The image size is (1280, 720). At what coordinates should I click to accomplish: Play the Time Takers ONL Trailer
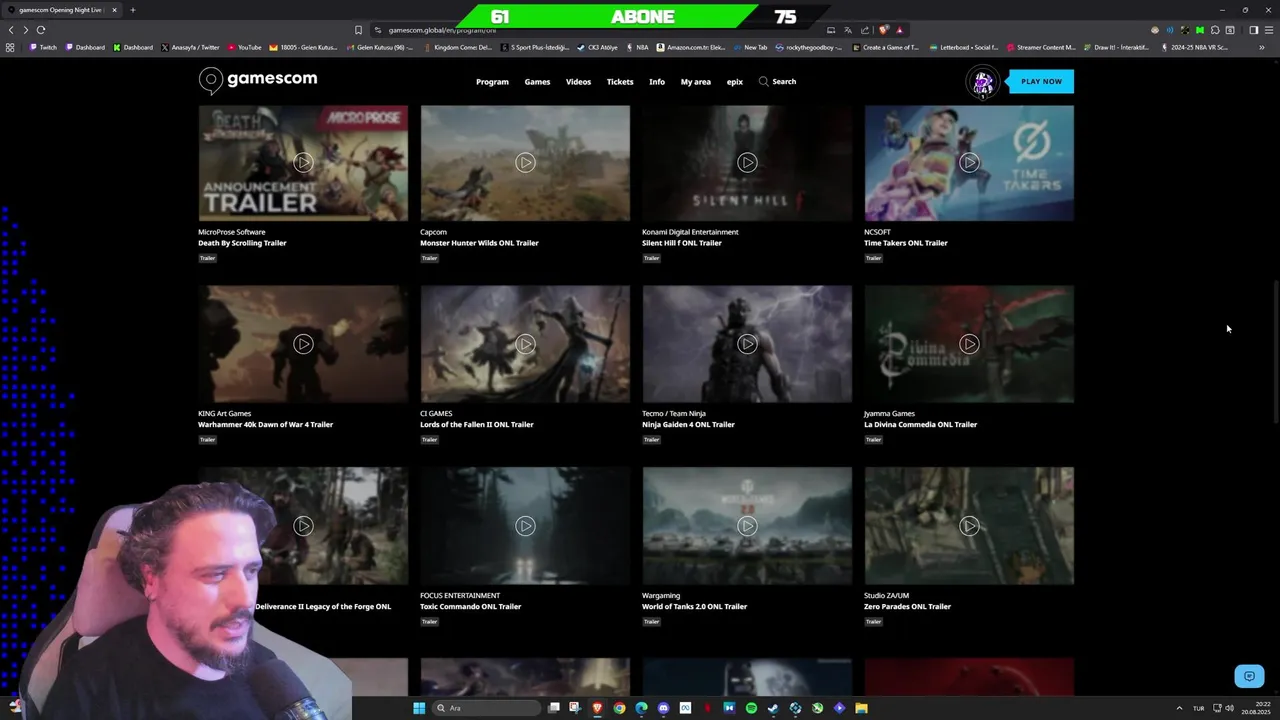coord(969,162)
